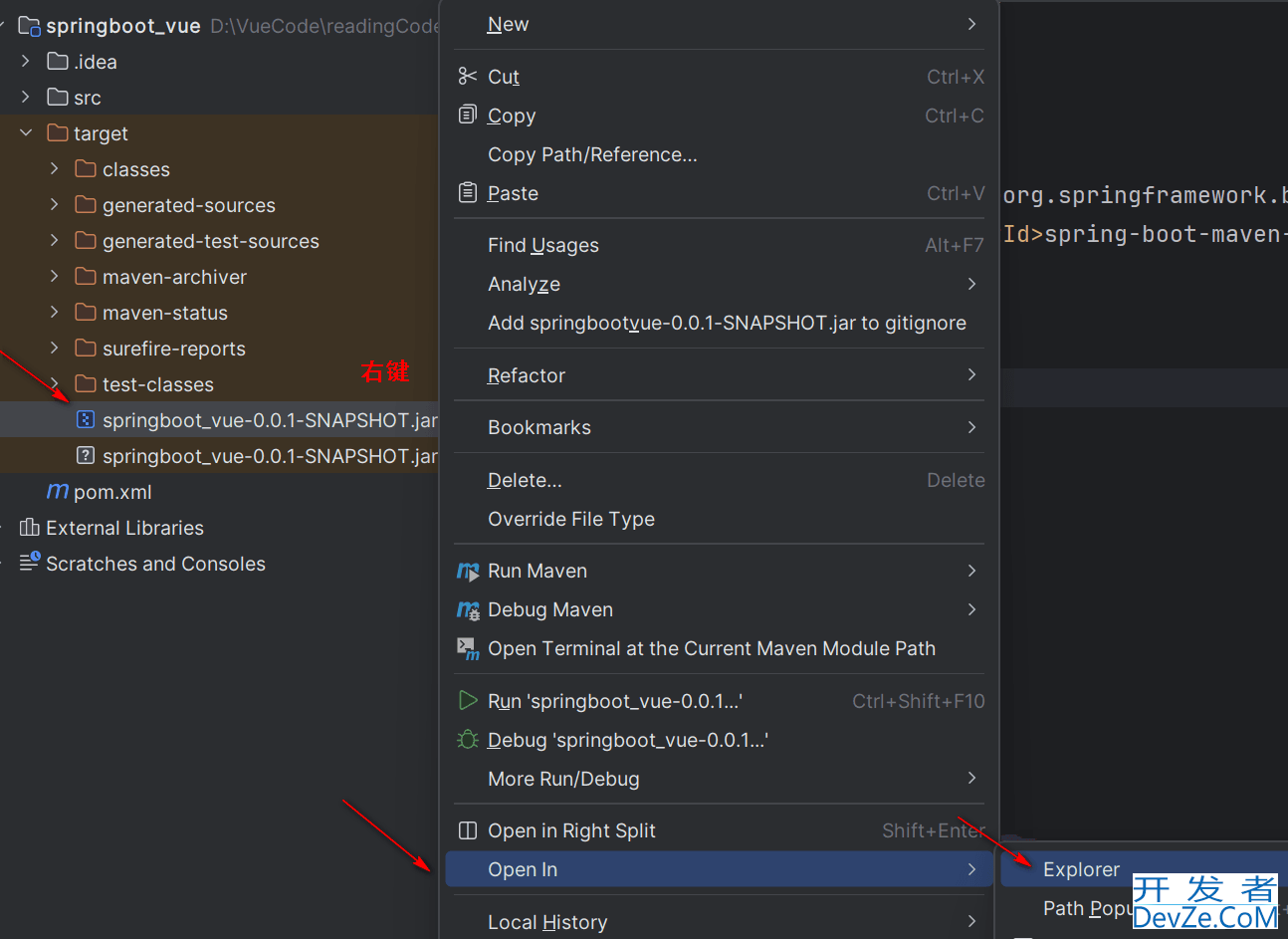Click the surefire-reports folder icon
Screen dimensions: 1288x939
(x=86, y=348)
